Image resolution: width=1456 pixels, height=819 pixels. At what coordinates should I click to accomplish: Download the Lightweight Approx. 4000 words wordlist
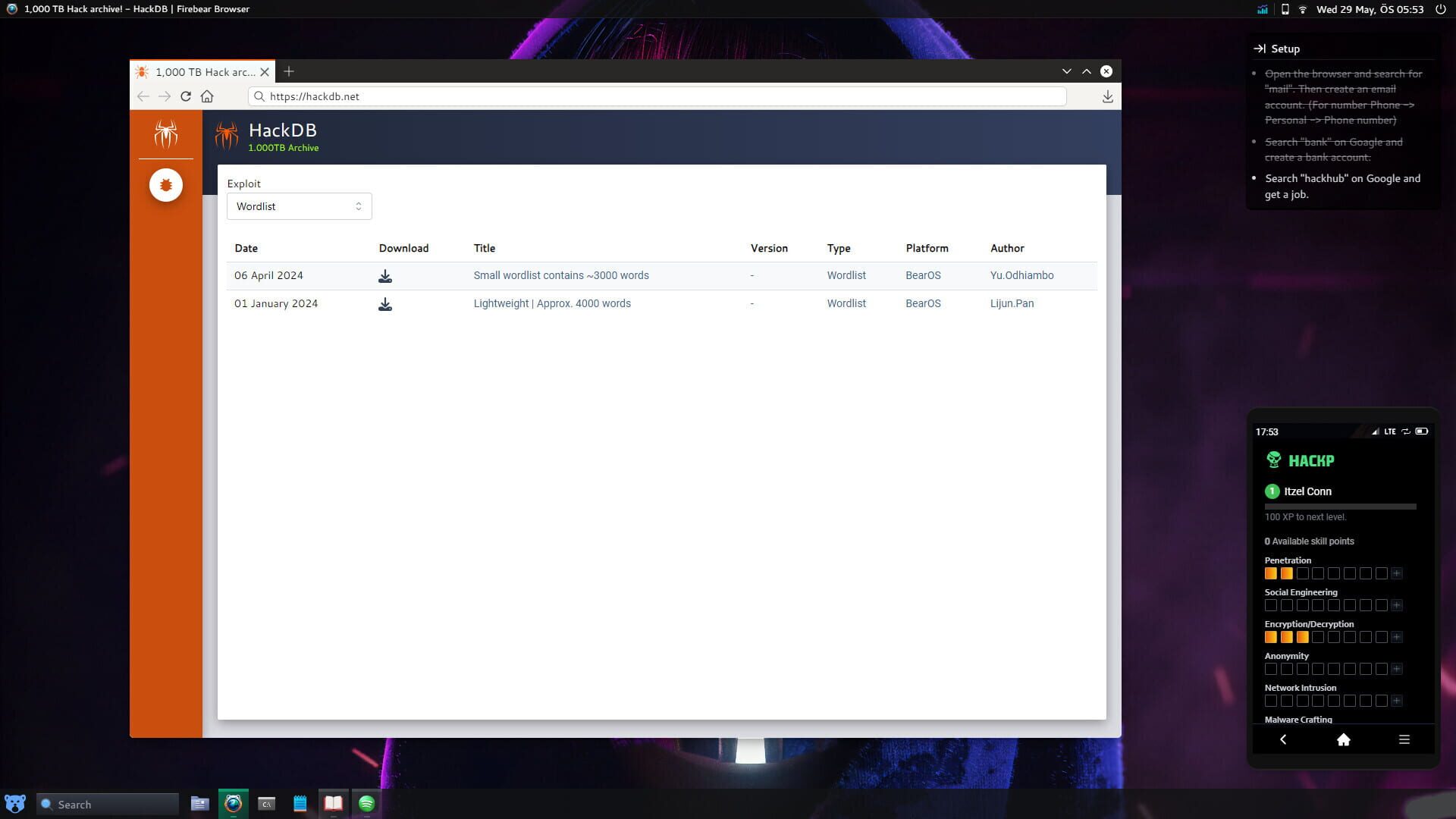[385, 304]
